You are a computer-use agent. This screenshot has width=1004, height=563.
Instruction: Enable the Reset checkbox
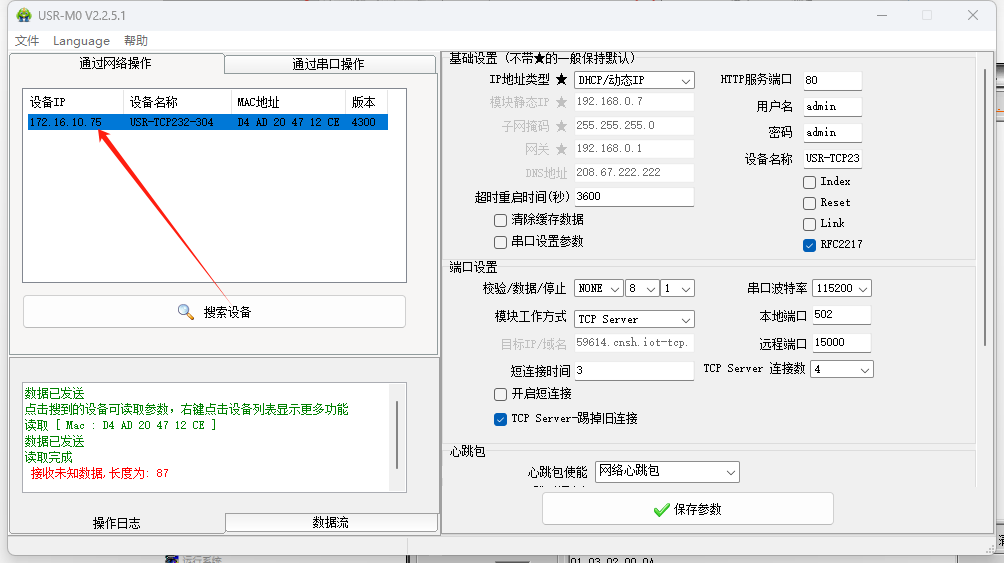[809, 203]
